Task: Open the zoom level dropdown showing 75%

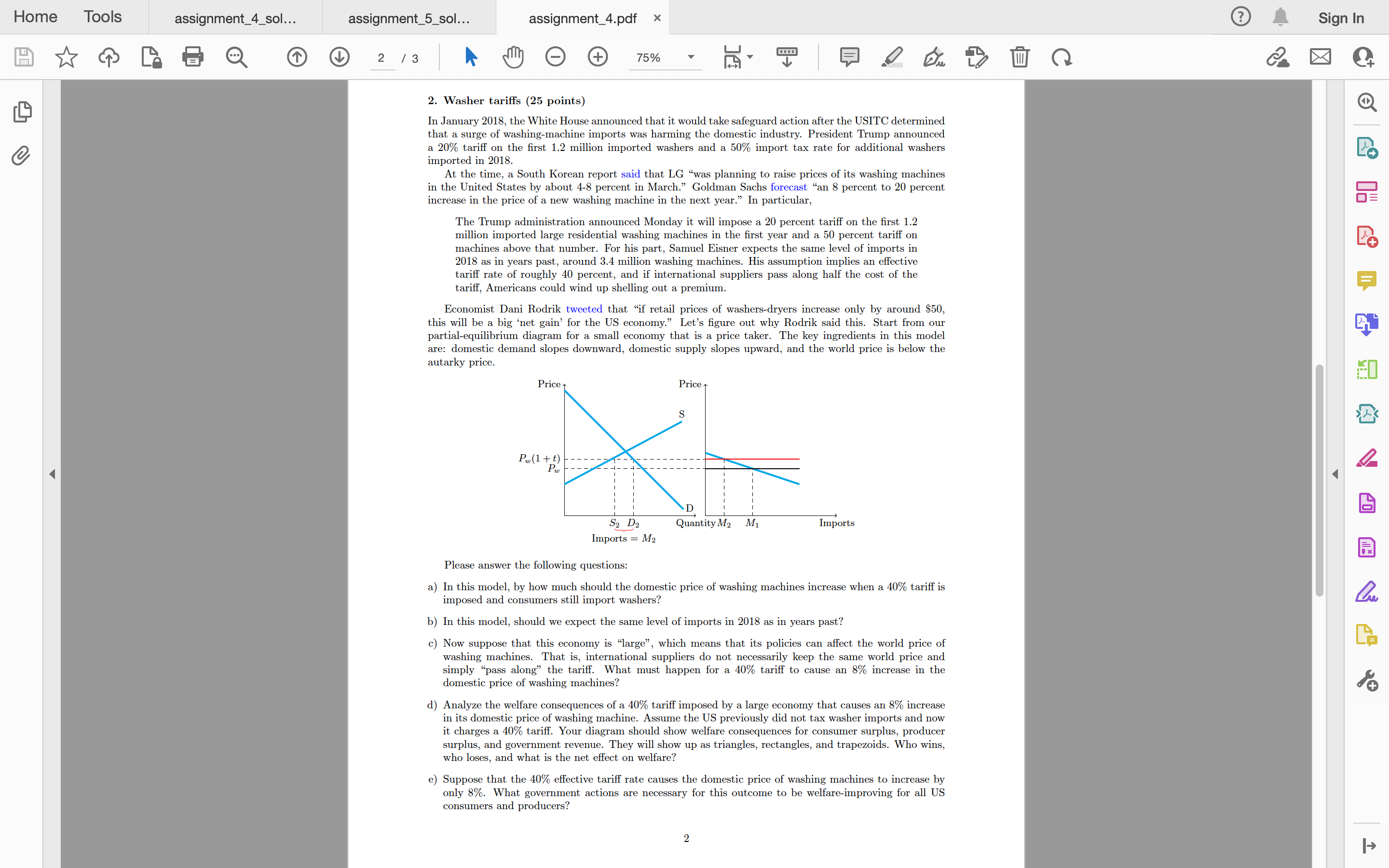Action: [x=665, y=57]
